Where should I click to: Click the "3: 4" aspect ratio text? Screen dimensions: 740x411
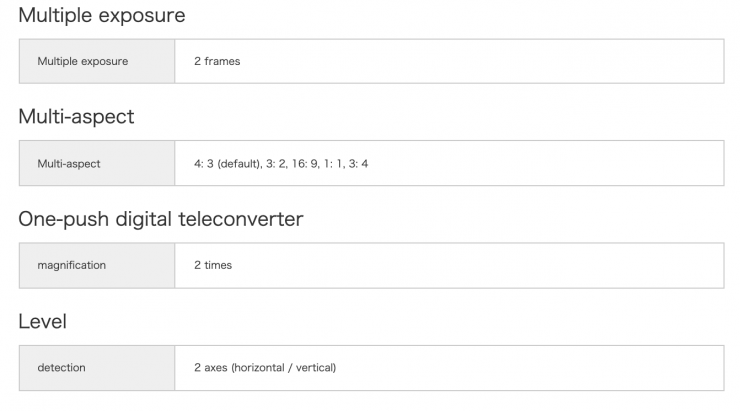(x=359, y=163)
